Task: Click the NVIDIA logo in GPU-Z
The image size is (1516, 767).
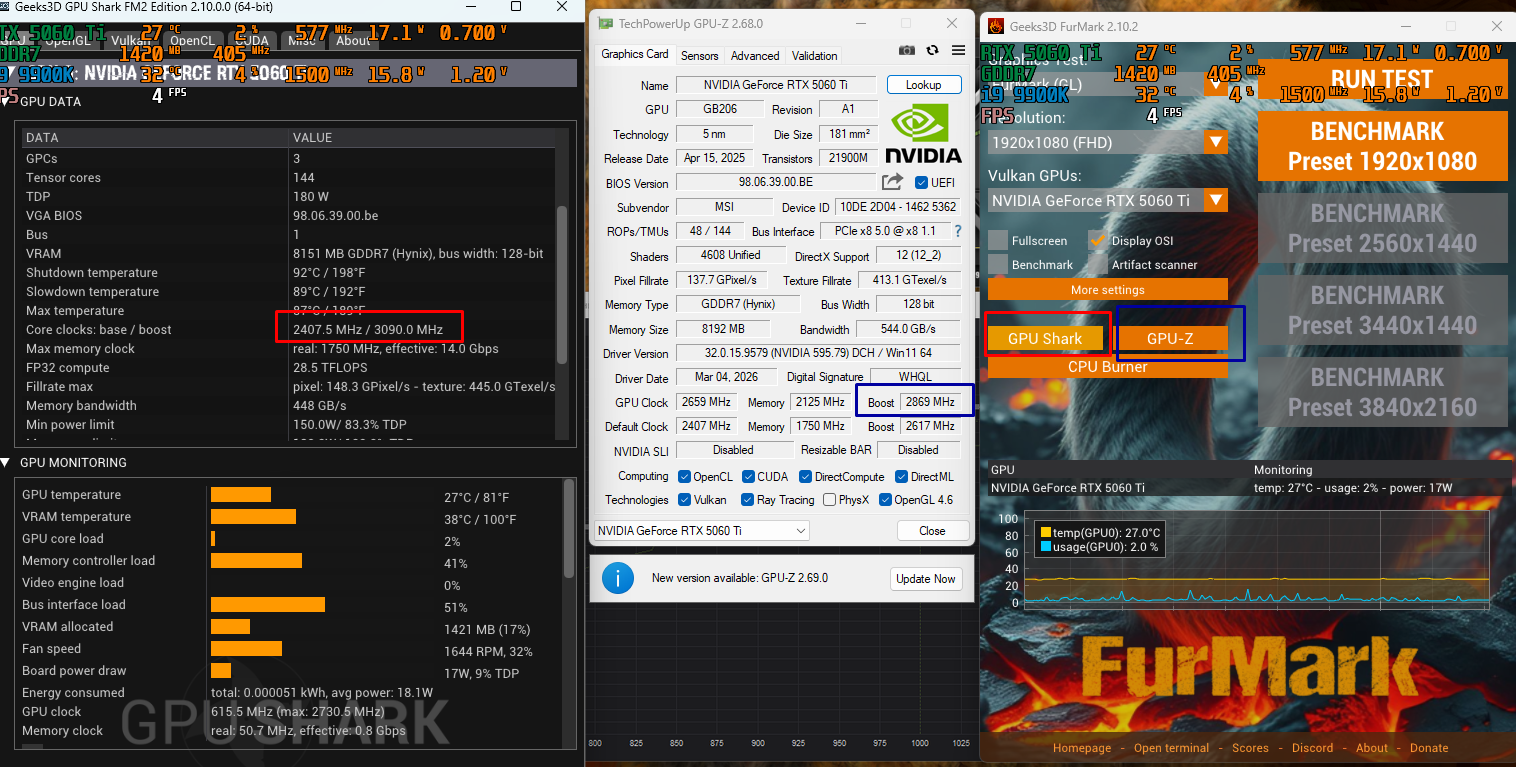Action: tap(923, 135)
